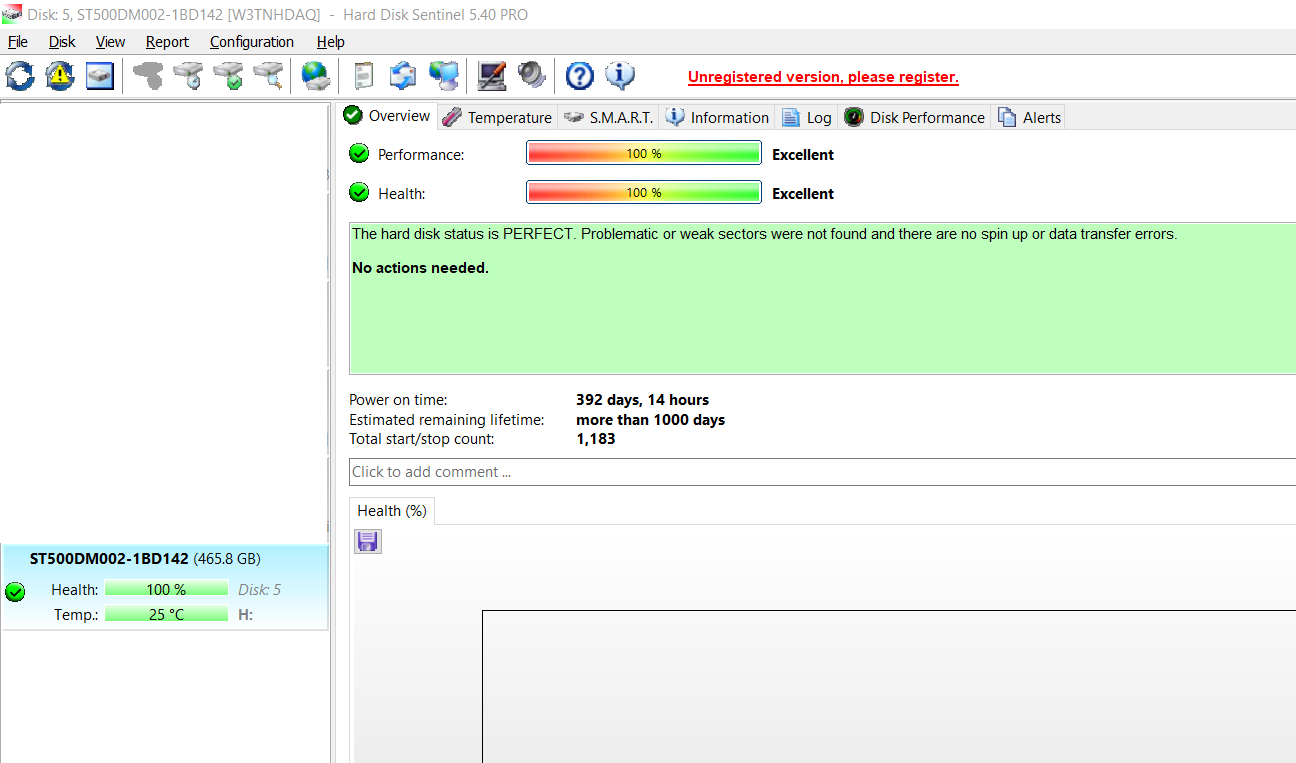Click the 'H:' drive letter label
The image size is (1296, 763).
(x=245, y=614)
